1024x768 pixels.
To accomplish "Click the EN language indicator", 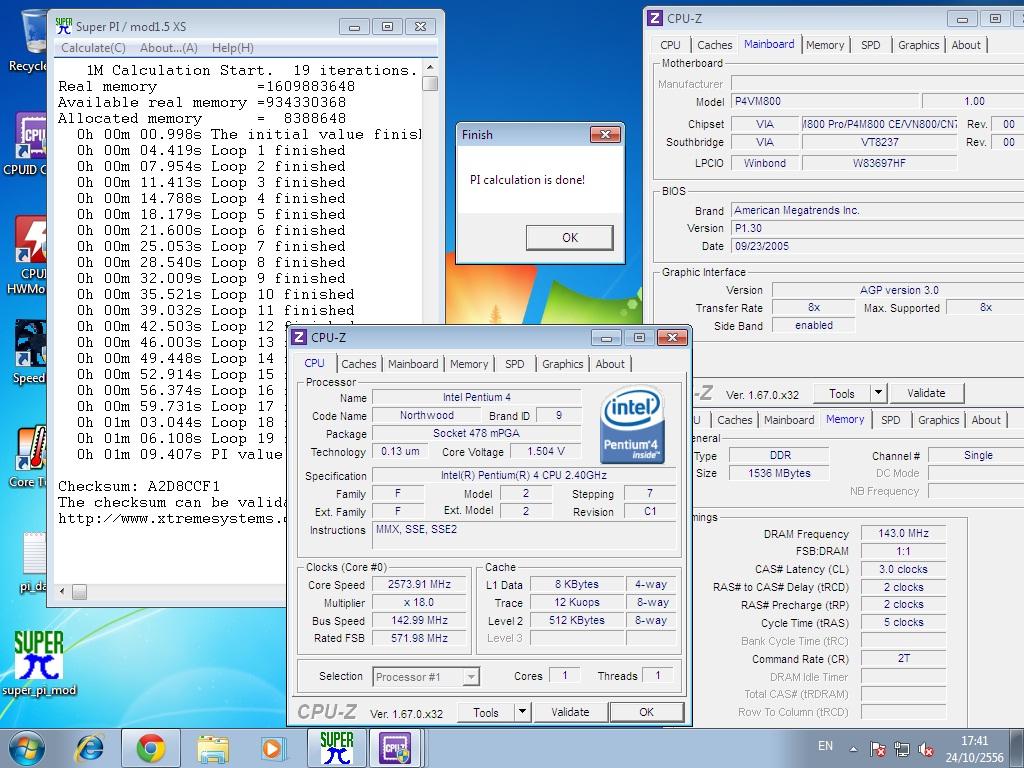I will click(x=825, y=746).
